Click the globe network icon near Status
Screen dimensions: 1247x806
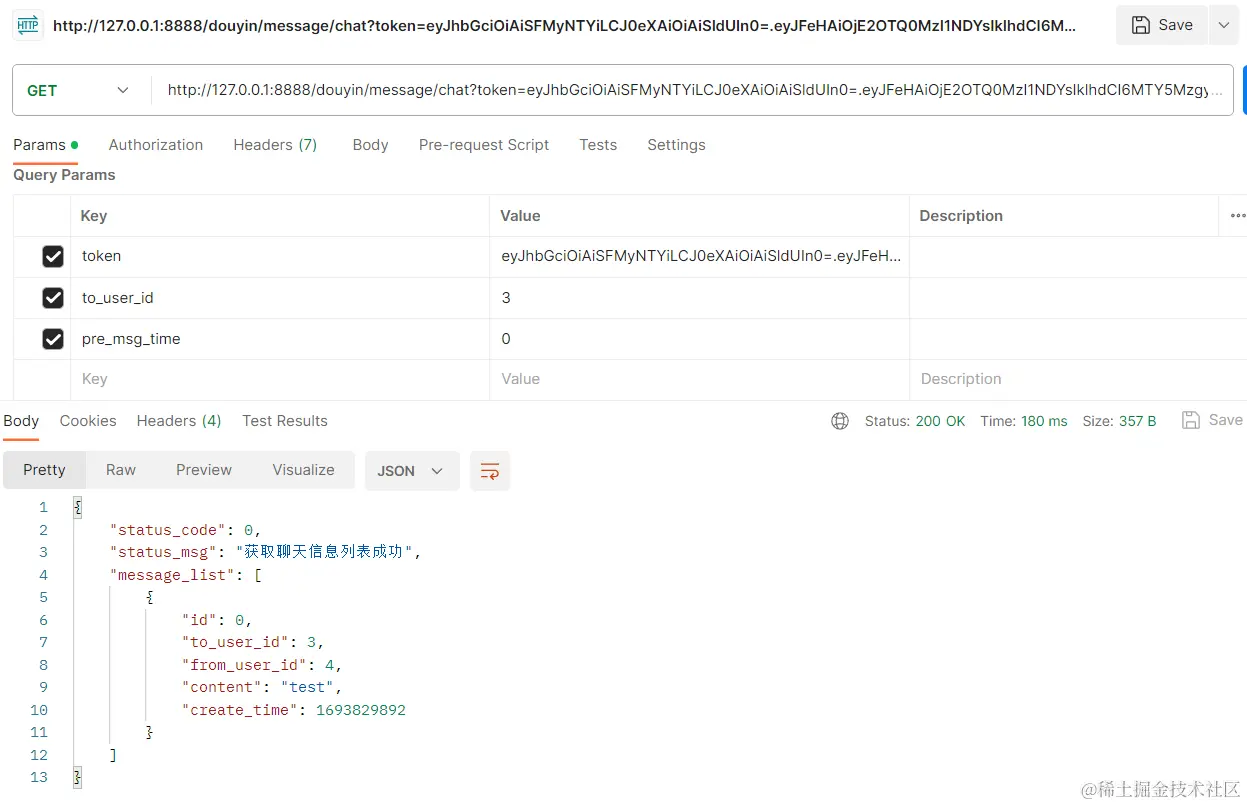[x=840, y=421]
